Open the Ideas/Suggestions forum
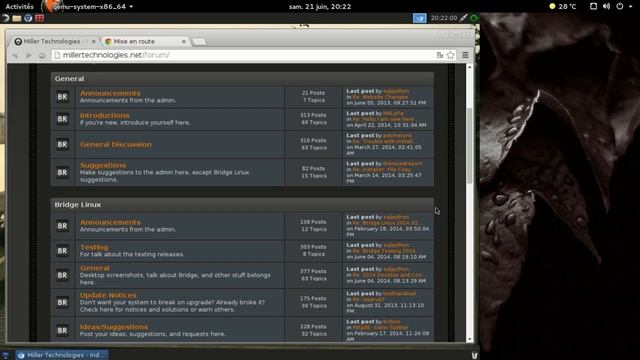The image size is (640, 360). (x=114, y=327)
